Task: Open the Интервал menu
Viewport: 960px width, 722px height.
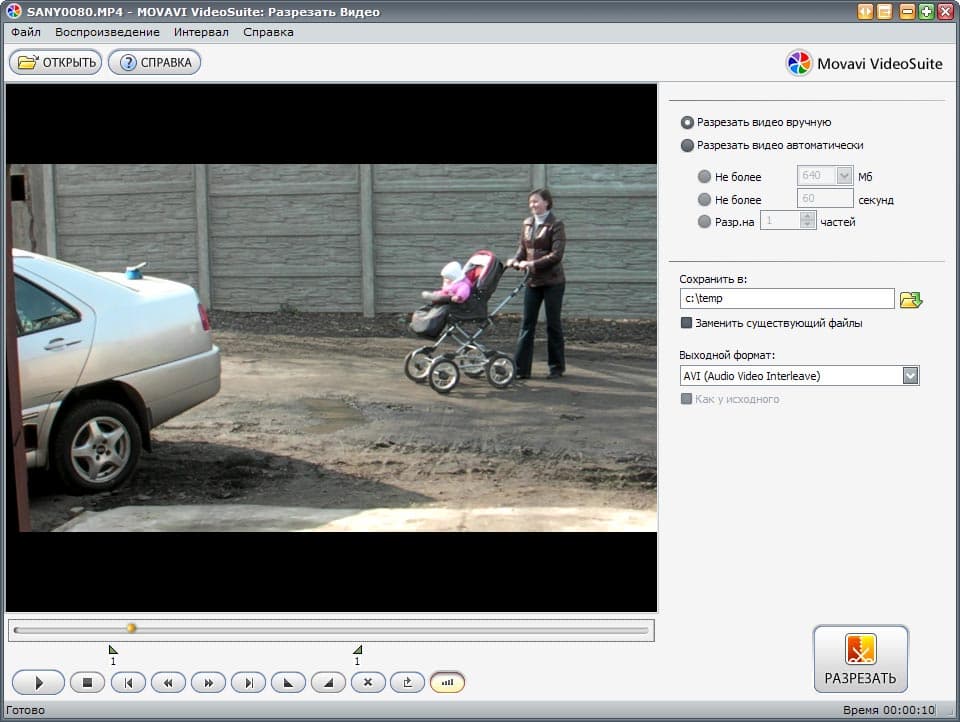Action: pyautogui.click(x=201, y=32)
